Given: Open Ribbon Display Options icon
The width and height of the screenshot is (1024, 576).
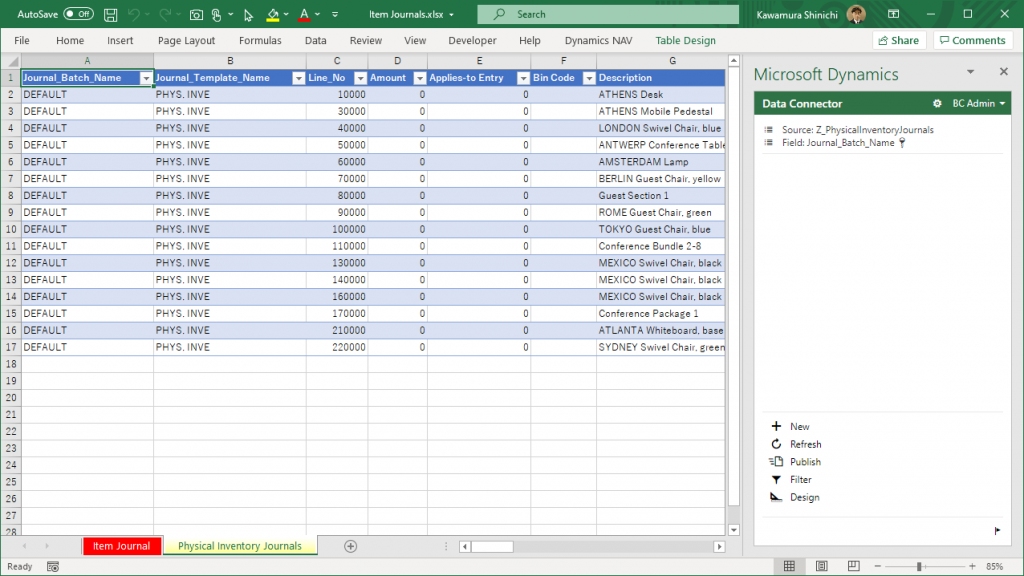Looking at the screenshot, I should click(x=893, y=14).
